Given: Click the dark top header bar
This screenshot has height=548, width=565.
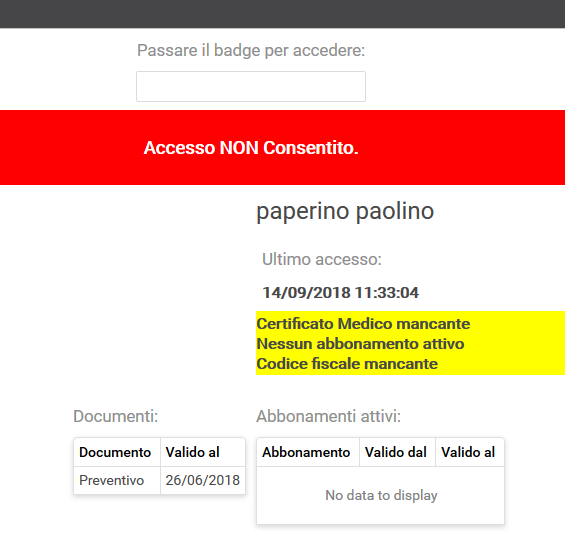Looking at the screenshot, I should 282,14.
